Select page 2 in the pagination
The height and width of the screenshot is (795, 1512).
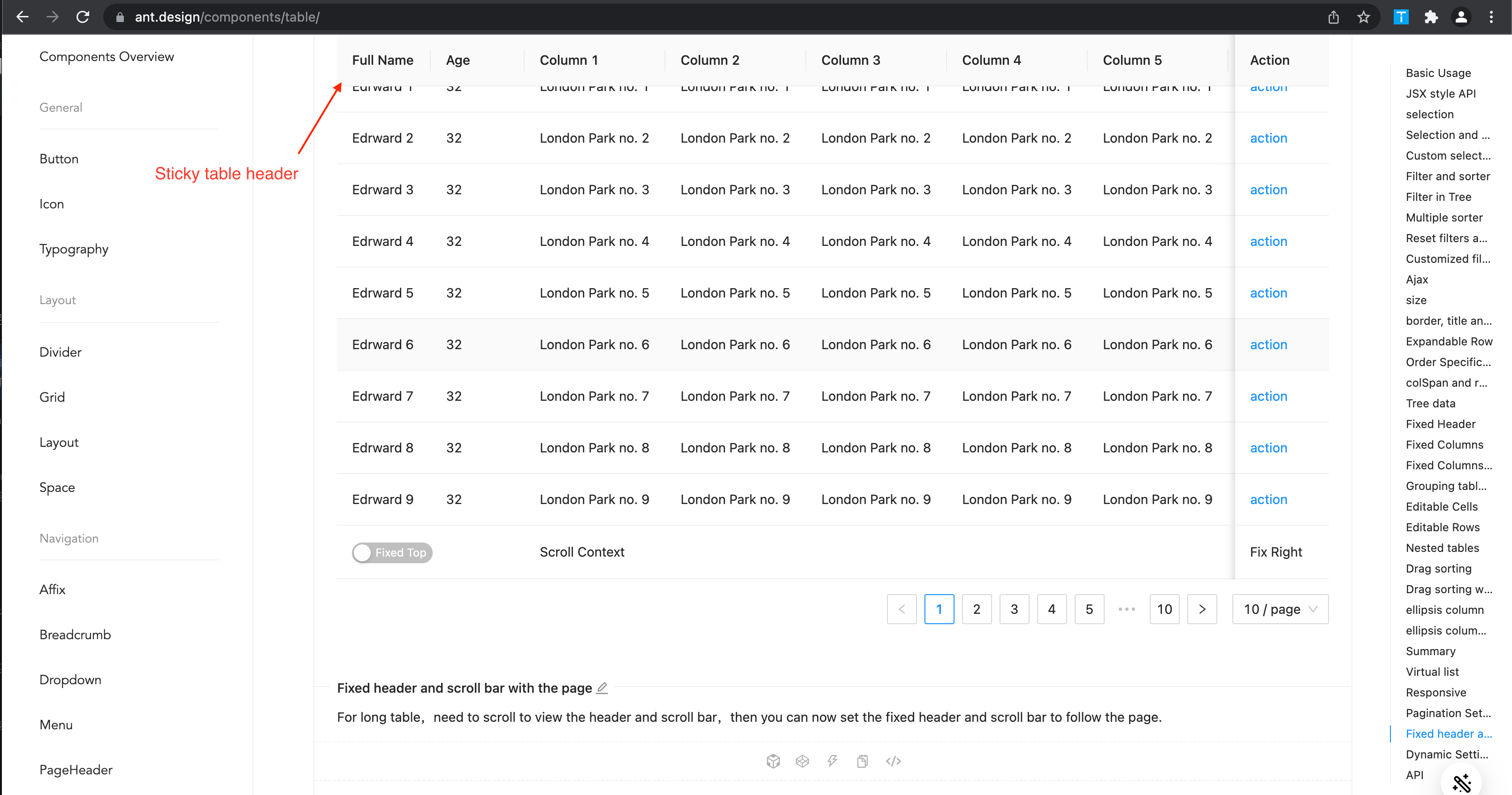977,609
